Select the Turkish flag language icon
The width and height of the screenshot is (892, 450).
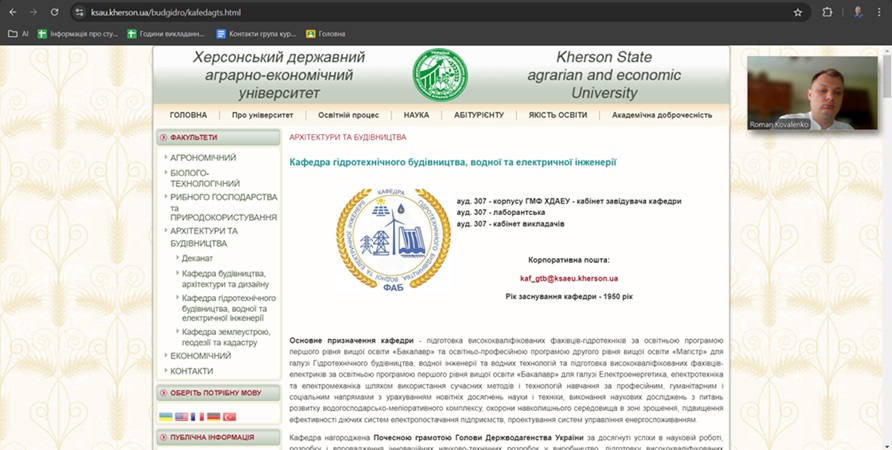point(229,417)
